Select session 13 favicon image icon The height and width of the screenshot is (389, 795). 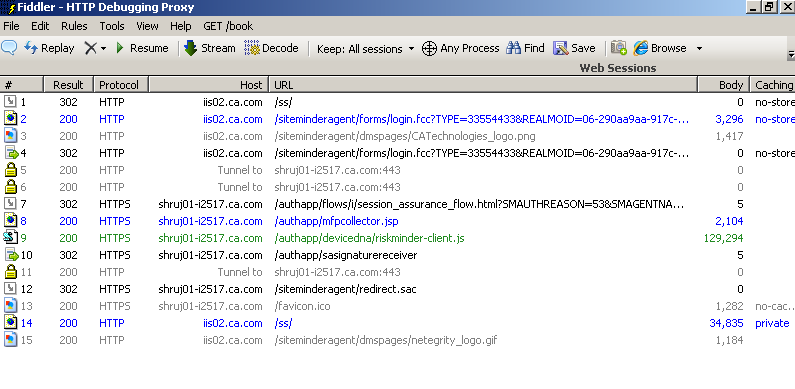[x=11, y=306]
